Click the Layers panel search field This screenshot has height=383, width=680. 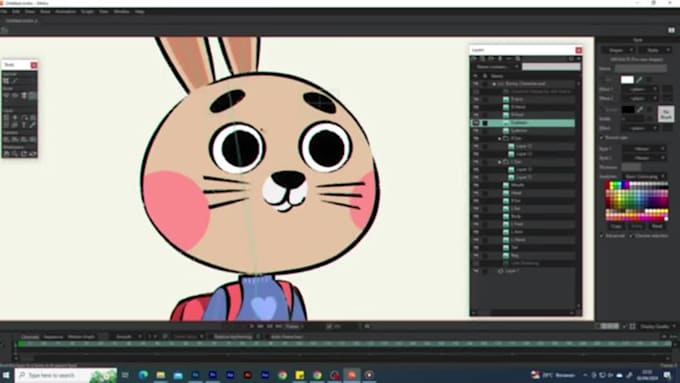pos(551,67)
